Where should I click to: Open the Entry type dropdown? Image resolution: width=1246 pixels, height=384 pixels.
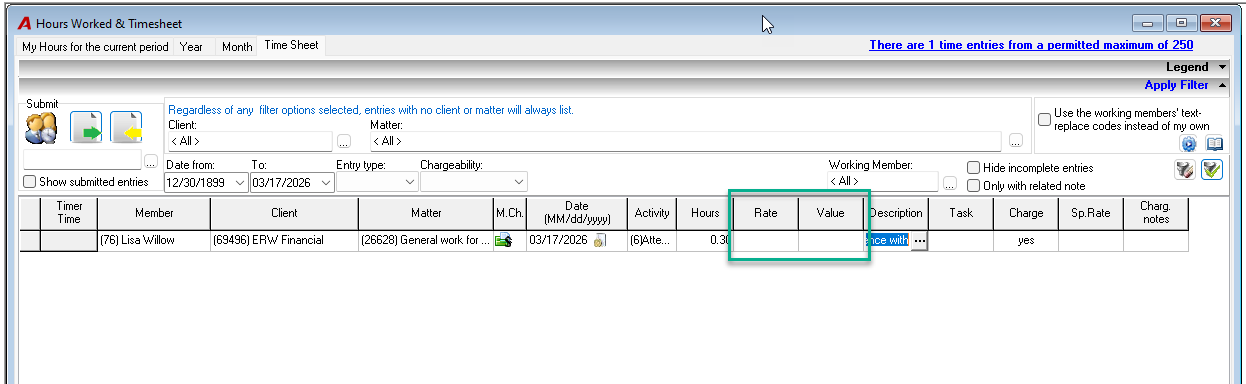pyautogui.click(x=410, y=182)
